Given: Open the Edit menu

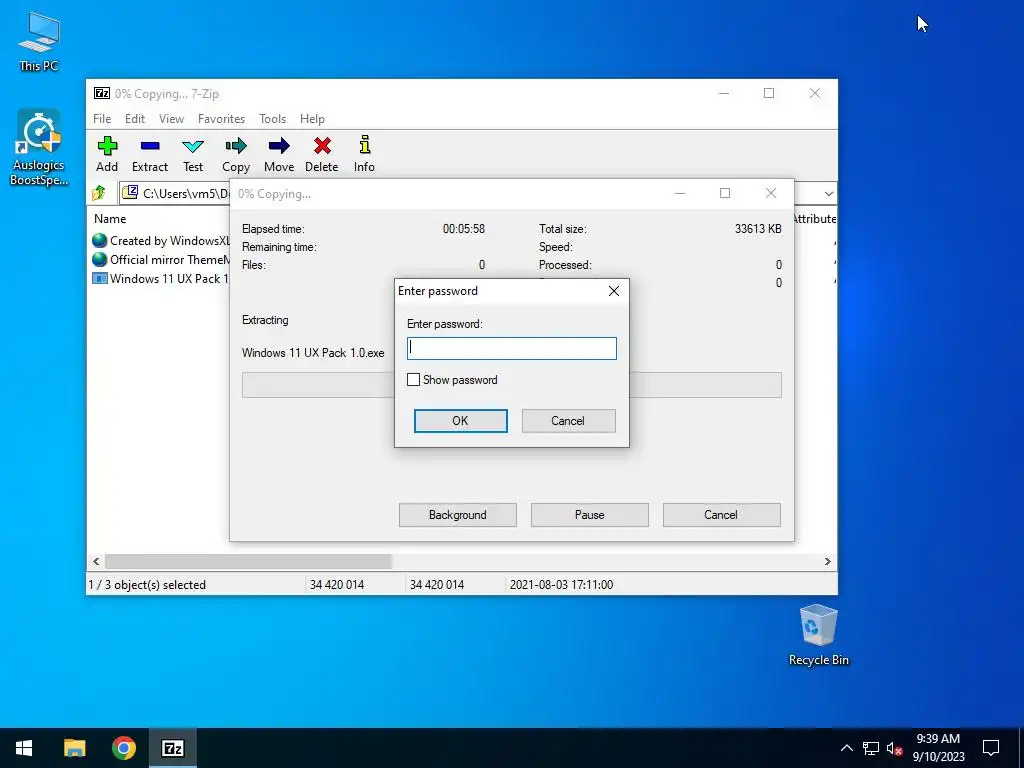Looking at the screenshot, I should click(x=135, y=119).
